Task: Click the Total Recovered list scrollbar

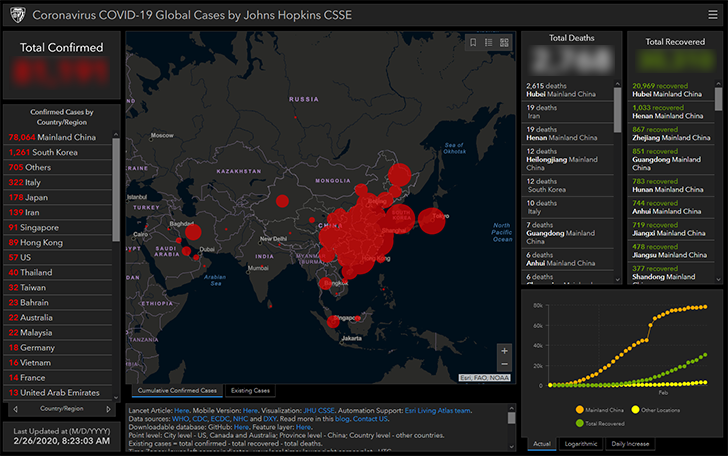Action: 718,99
